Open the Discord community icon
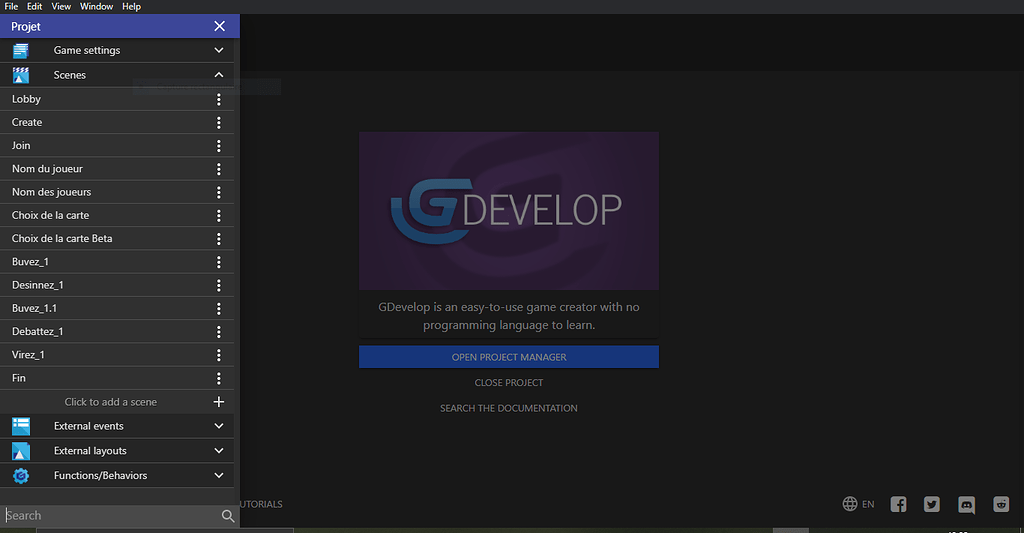 (x=967, y=505)
